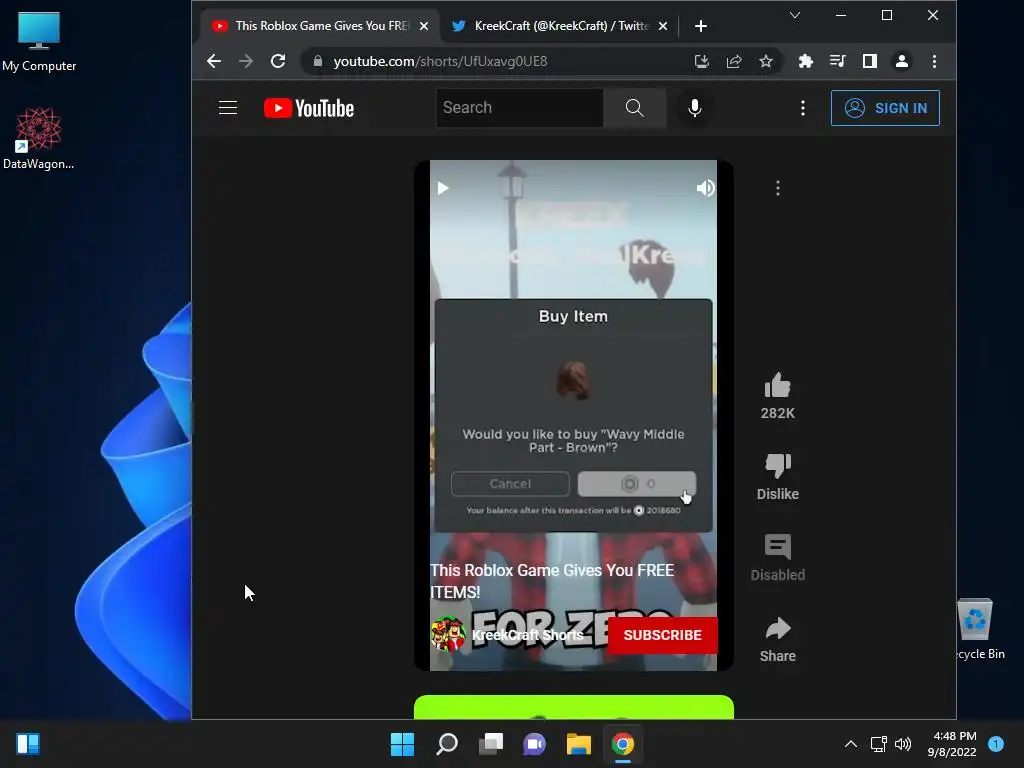Toggle the Chrome side panel

pos(870,61)
